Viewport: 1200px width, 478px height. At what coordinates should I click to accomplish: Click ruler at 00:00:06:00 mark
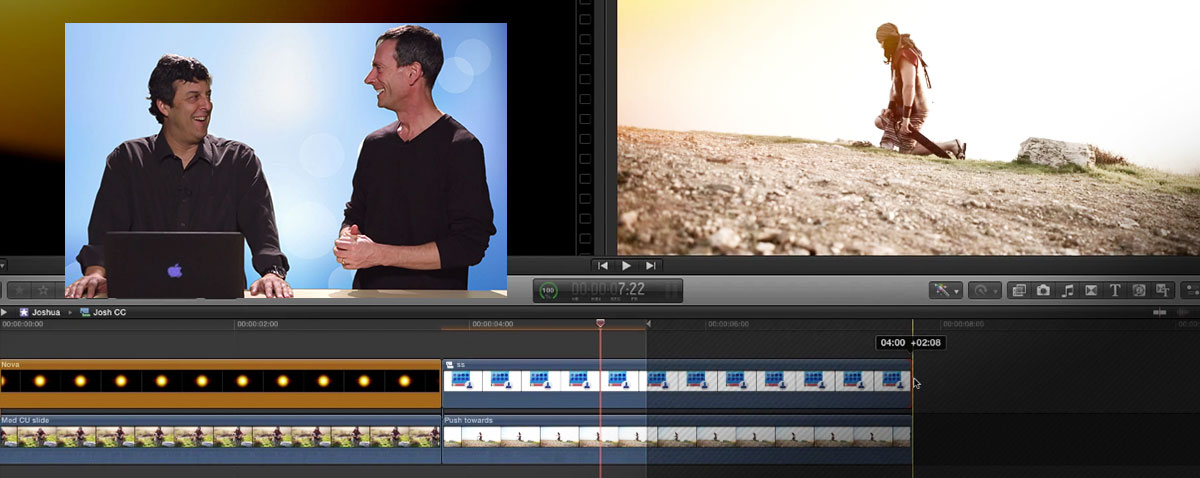728,324
